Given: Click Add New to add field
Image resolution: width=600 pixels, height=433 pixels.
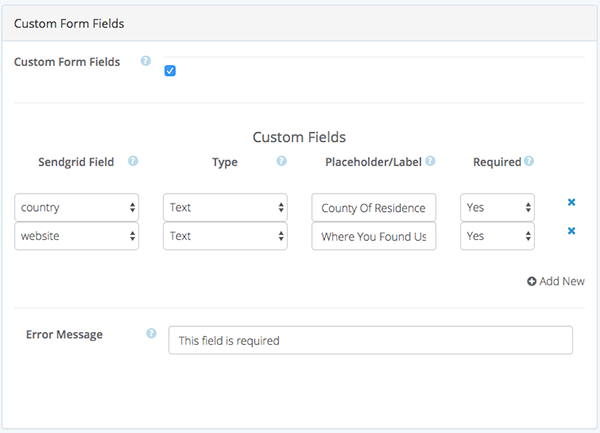Looking at the screenshot, I should point(556,282).
